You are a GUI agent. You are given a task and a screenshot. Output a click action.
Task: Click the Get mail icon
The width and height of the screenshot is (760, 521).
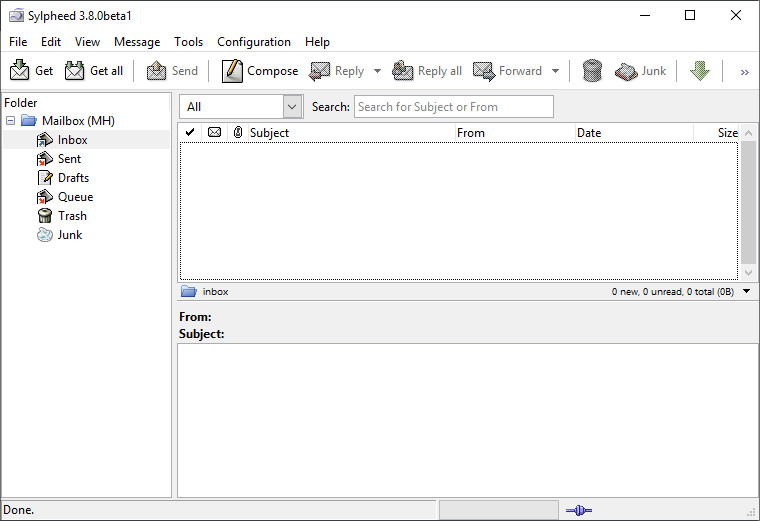tap(19, 71)
